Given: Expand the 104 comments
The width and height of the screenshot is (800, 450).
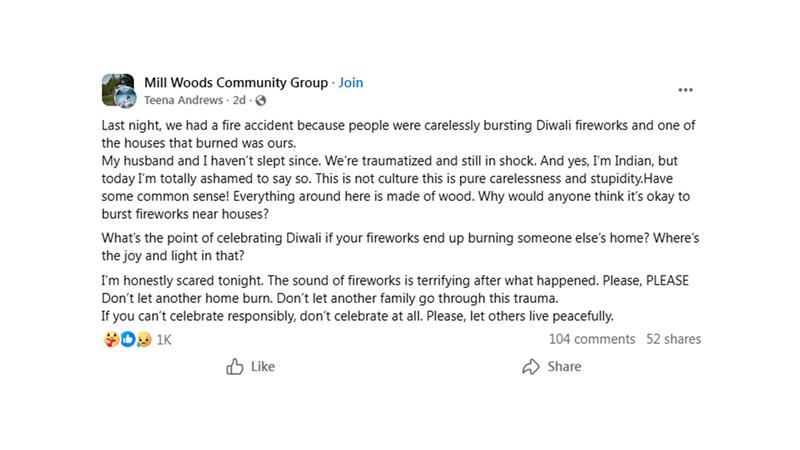Looking at the screenshot, I should click(591, 339).
